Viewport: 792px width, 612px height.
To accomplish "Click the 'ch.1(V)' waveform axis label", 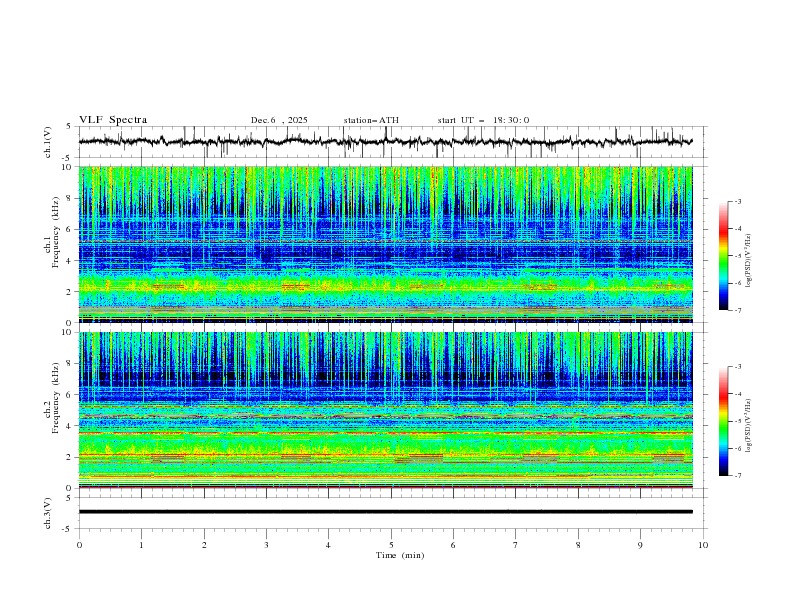I will pyautogui.click(x=48, y=142).
